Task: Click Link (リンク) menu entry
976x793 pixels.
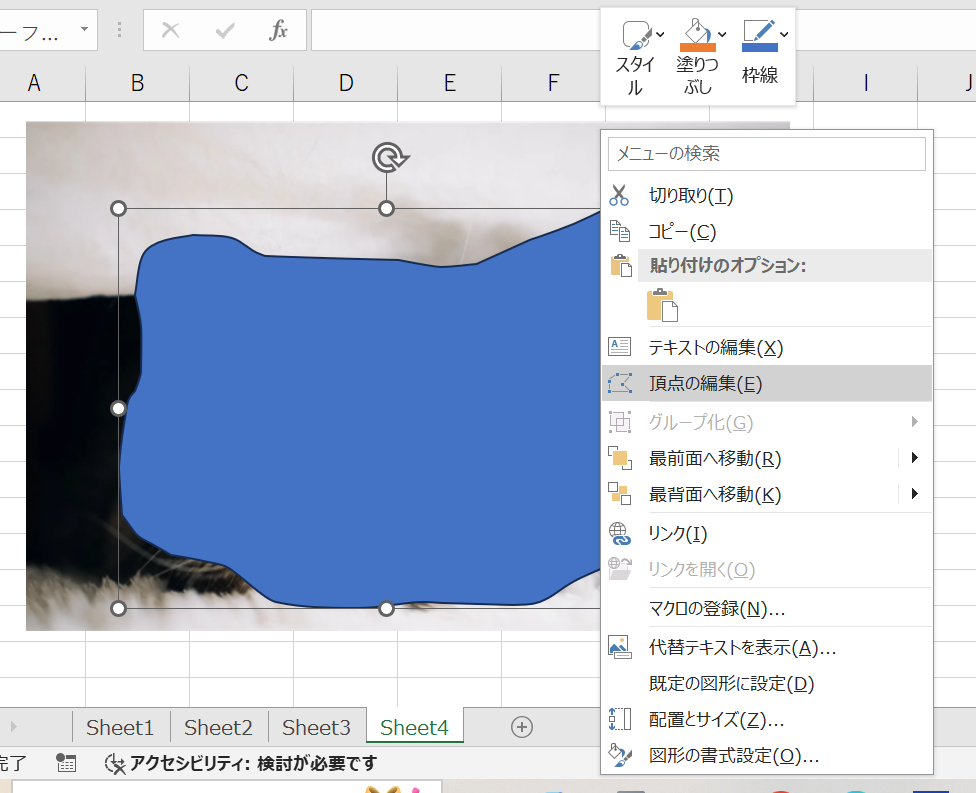Action: pyautogui.click(x=766, y=533)
